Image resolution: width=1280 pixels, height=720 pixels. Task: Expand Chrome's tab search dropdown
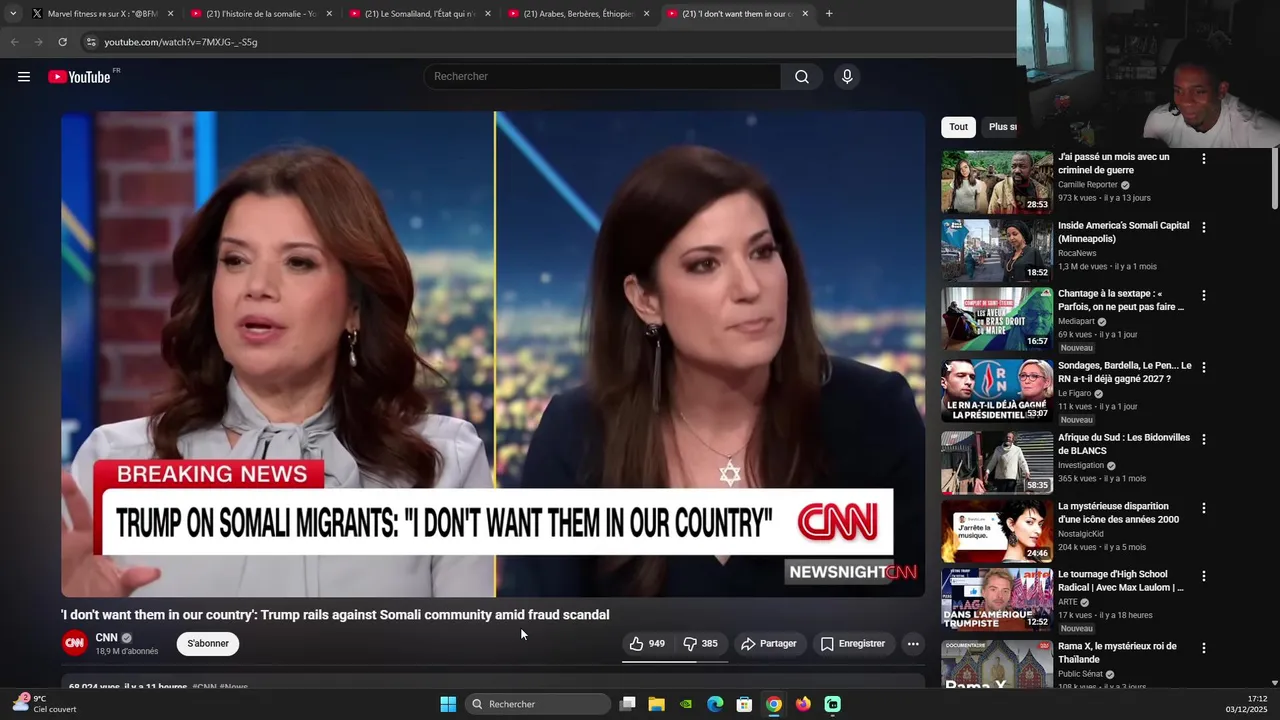13,14
